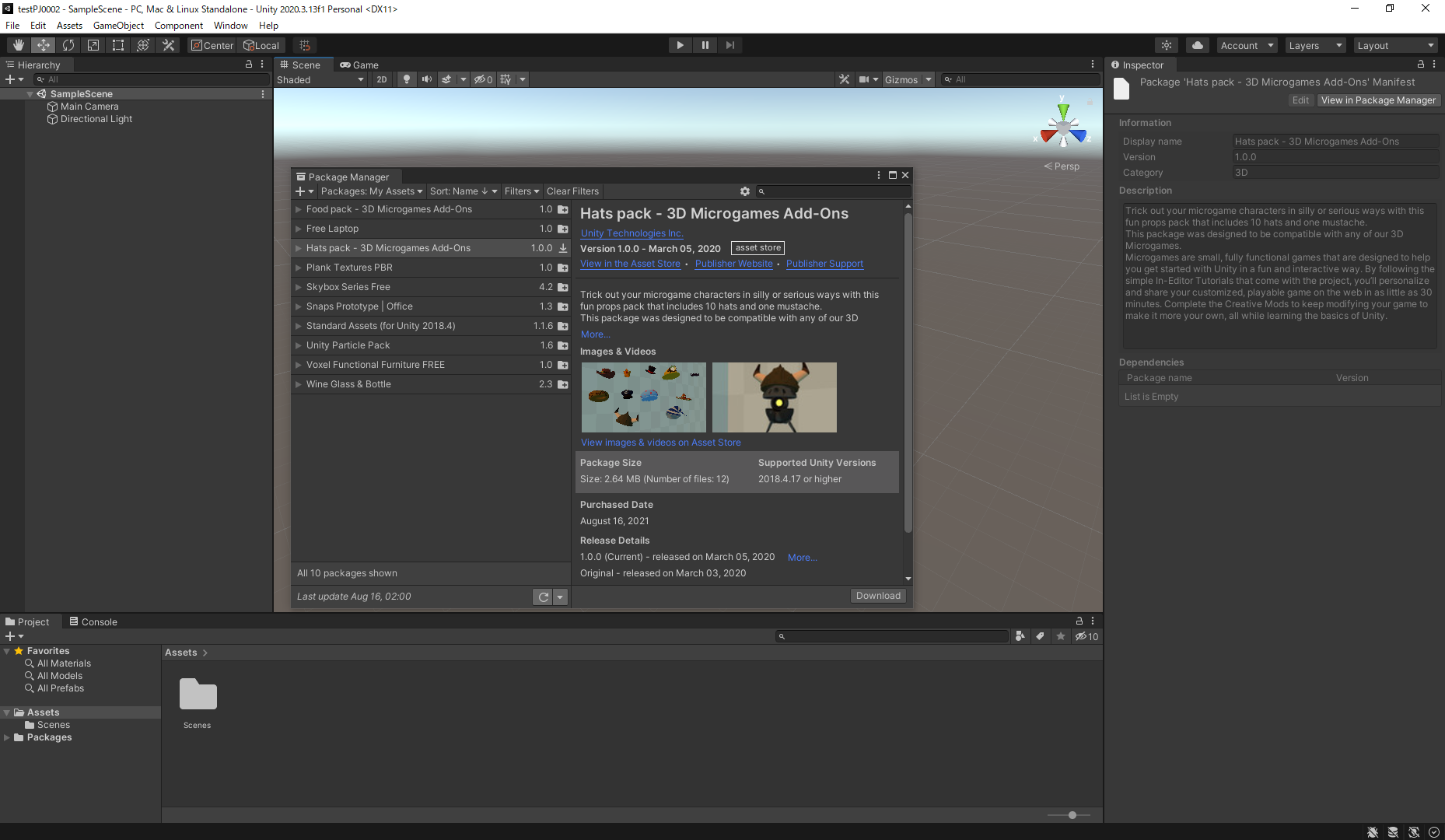Select the Rect tool
Viewport: 1445px width, 840px height.
pos(118,45)
